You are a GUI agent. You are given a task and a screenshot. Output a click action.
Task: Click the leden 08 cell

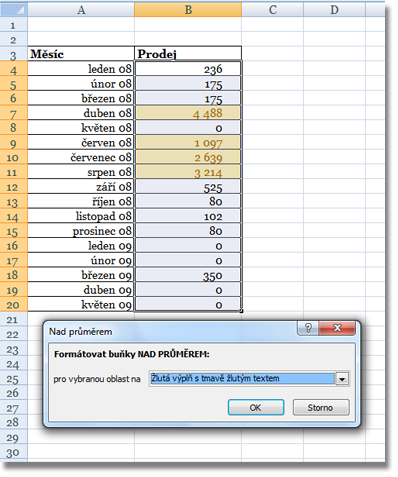(81, 69)
